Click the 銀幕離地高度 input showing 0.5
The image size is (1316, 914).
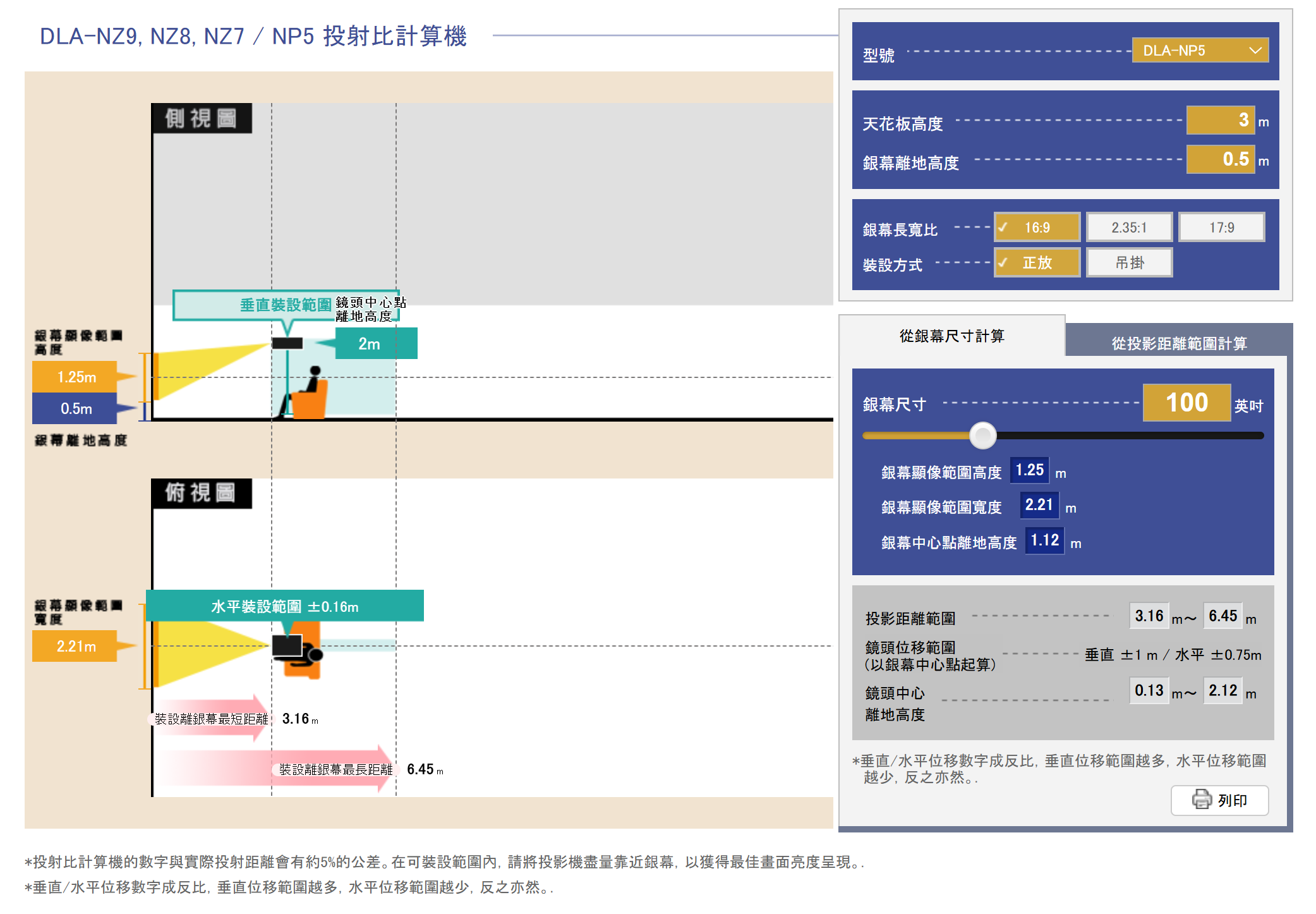point(1220,159)
